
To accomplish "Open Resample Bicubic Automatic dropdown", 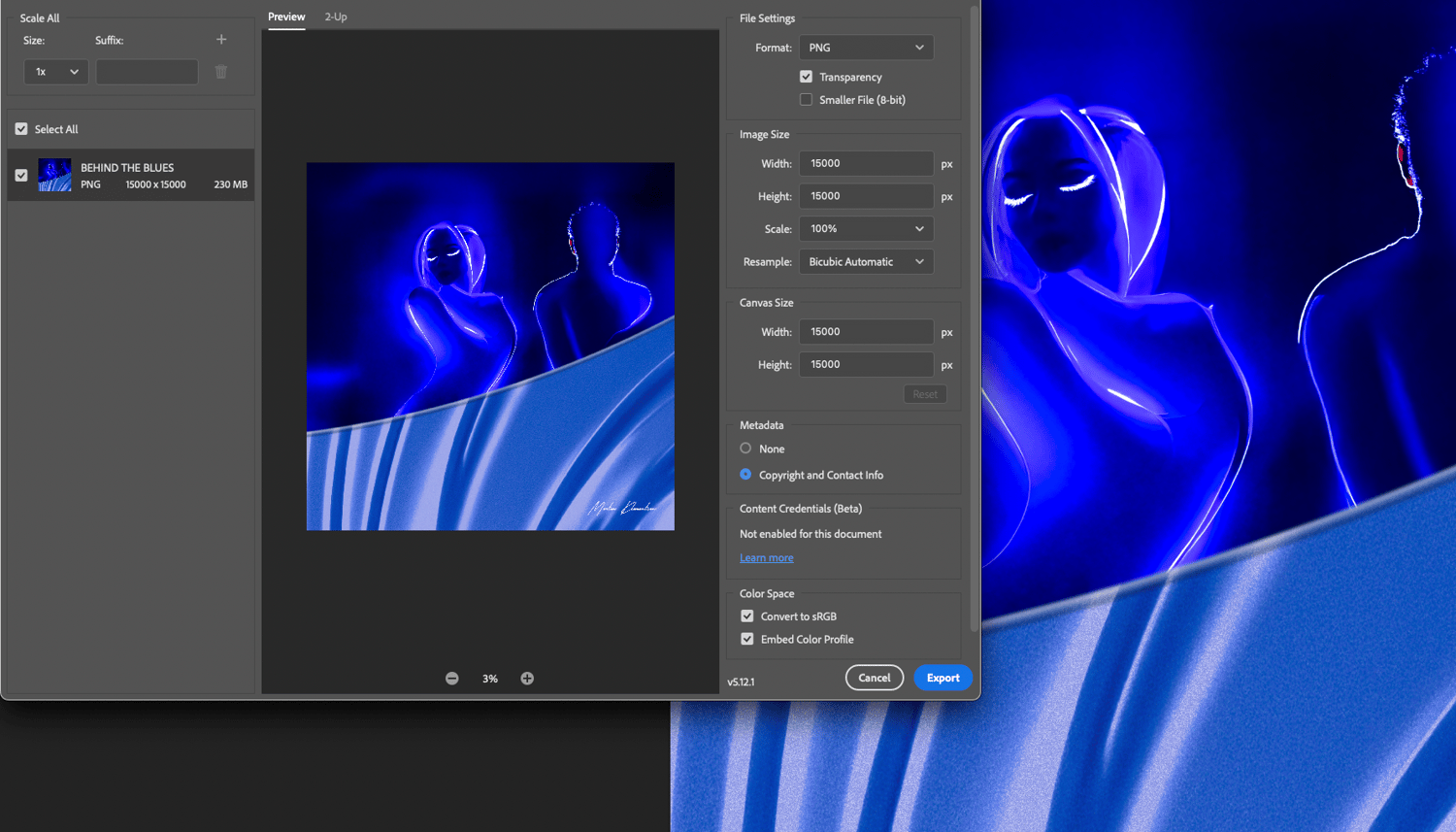I will pos(866,262).
